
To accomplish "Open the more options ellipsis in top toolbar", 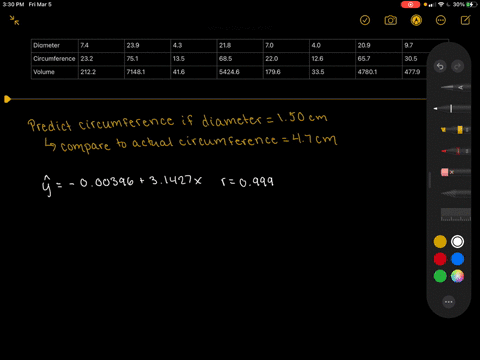I will 441,20.
